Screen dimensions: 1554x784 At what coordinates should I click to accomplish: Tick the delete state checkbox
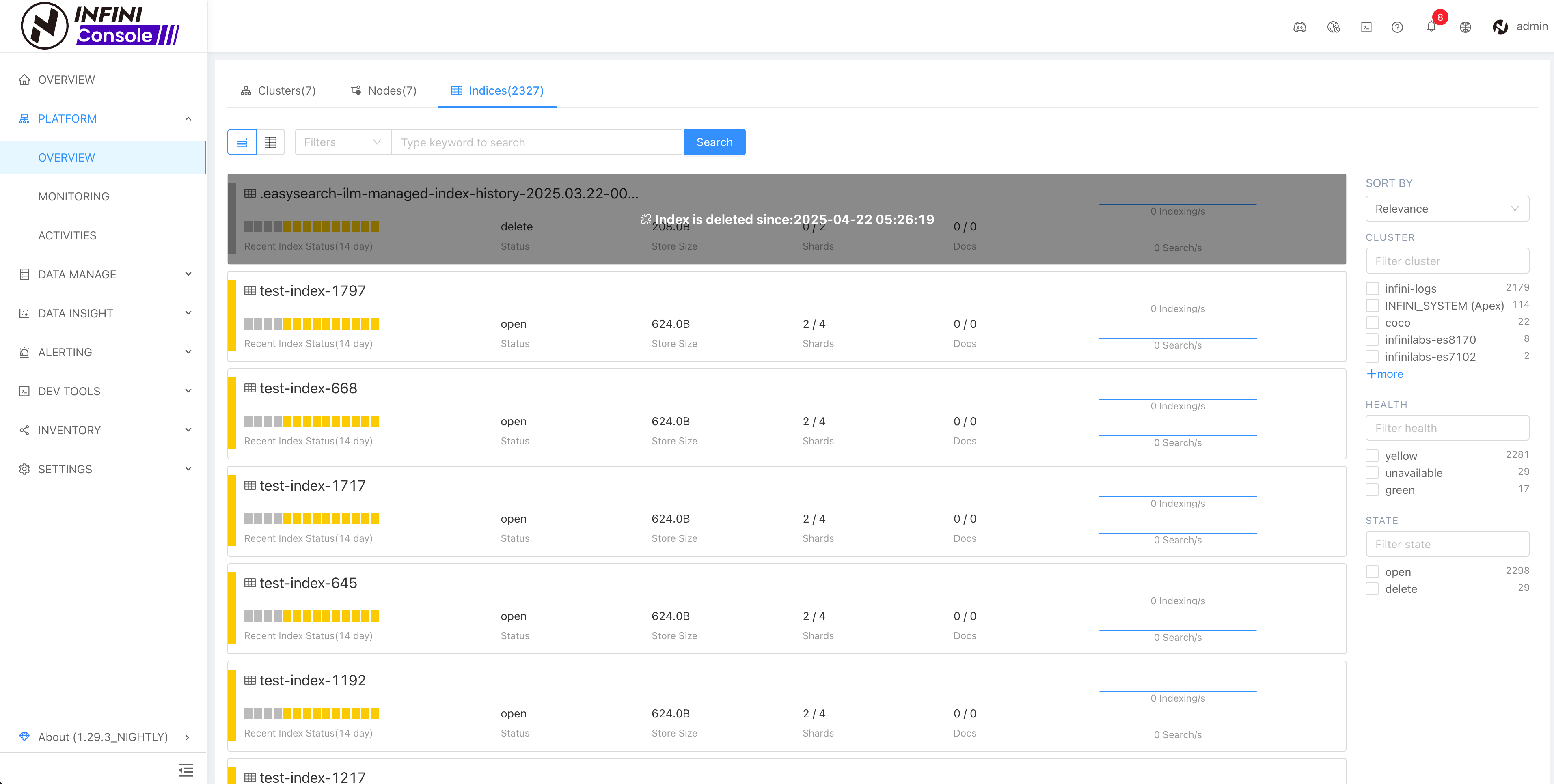[1373, 588]
